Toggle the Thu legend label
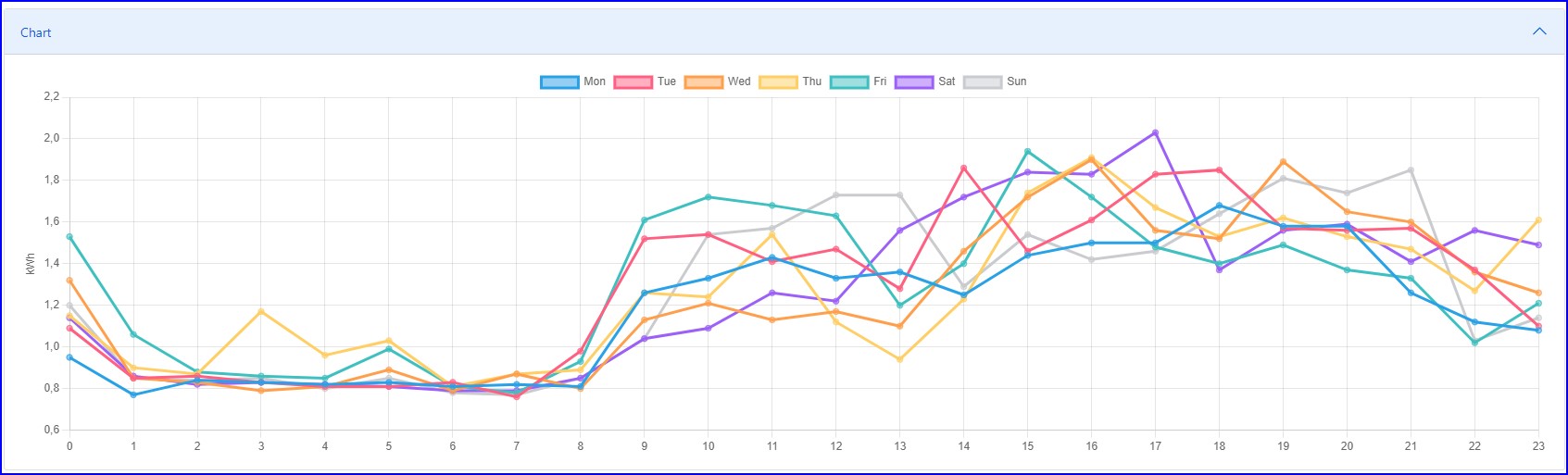 point(811,81)
